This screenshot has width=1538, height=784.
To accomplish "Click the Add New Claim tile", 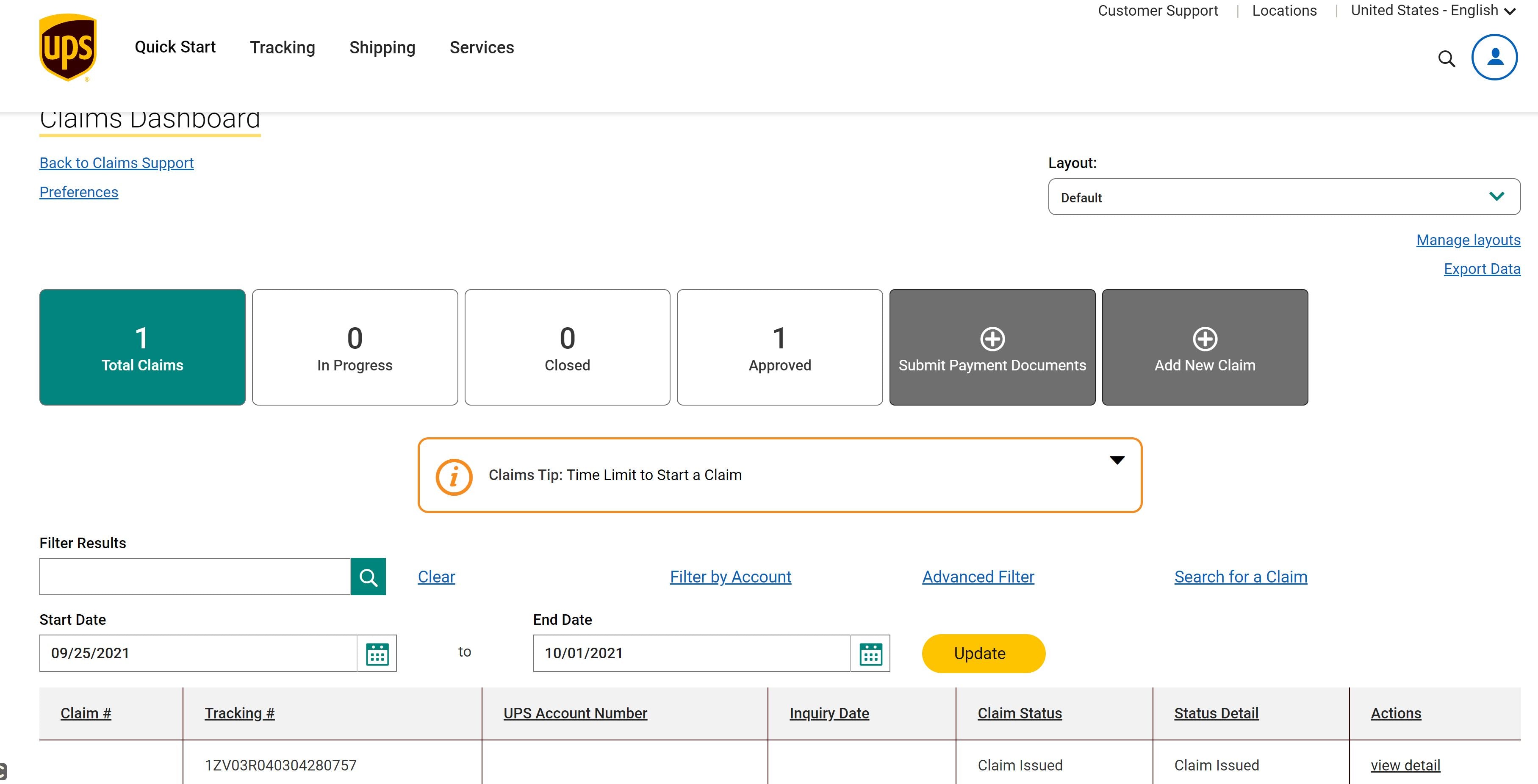I will click(1204, 347).
